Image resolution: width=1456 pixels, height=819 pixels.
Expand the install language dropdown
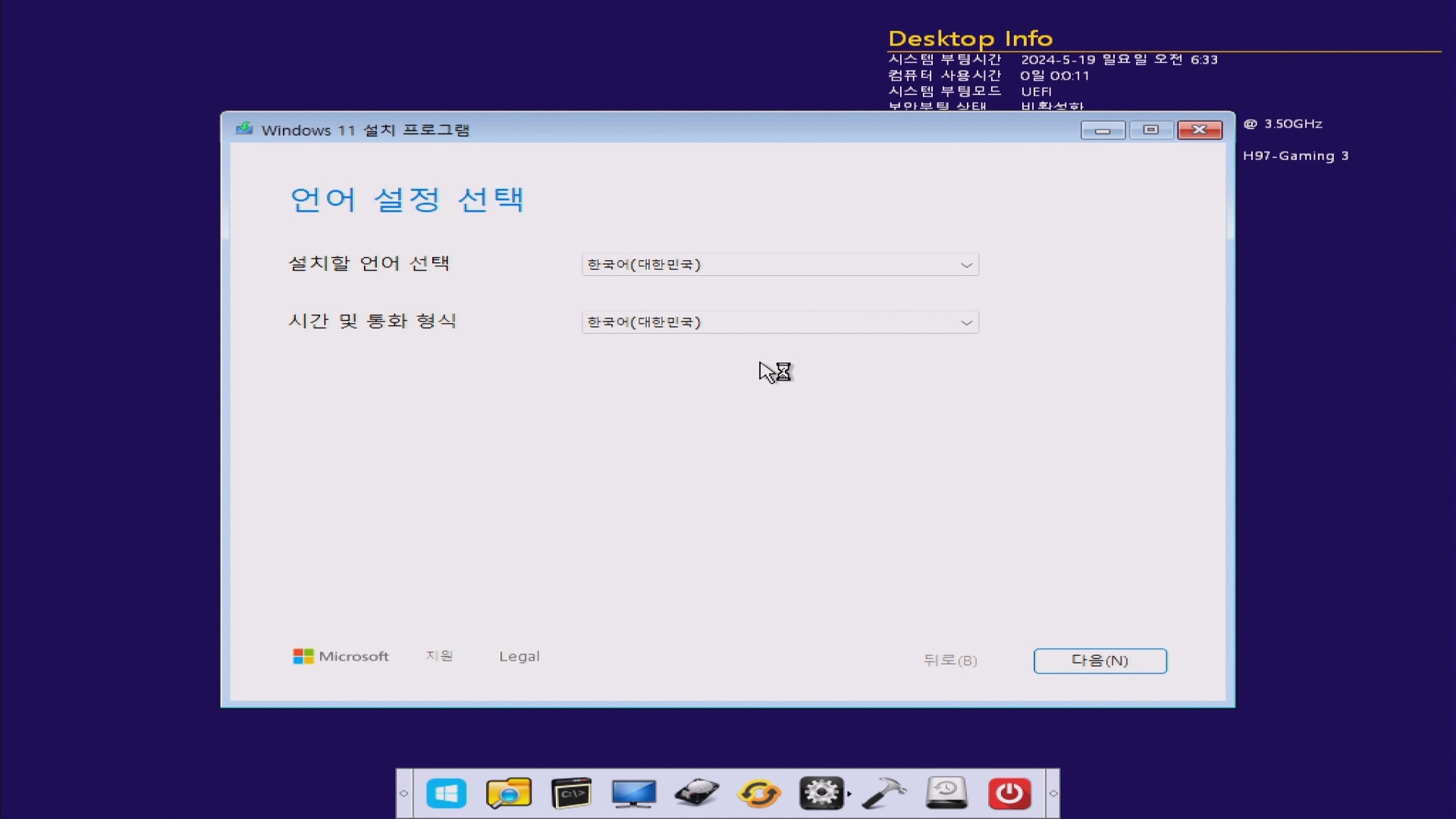point(780,265)
